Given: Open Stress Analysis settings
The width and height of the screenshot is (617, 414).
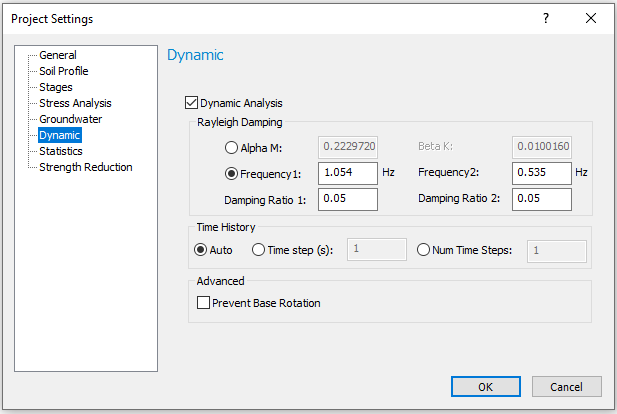Looking at the screenshot, I should click(75, 103).
